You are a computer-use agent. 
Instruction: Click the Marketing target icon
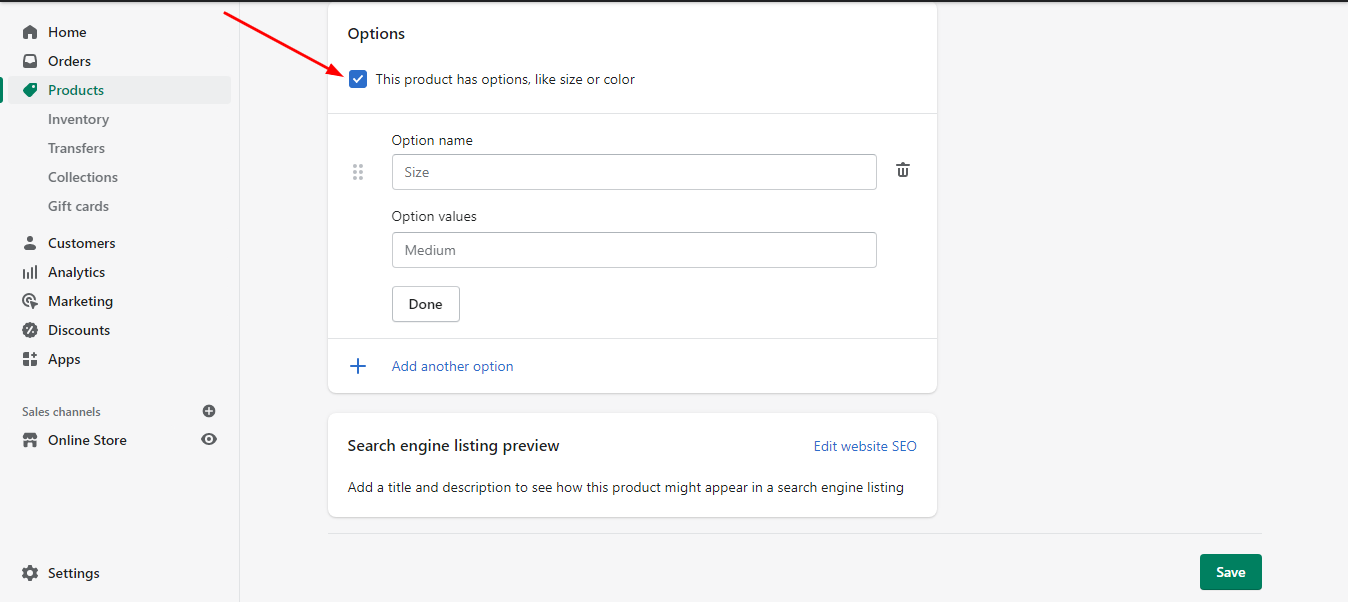(30, 301)
